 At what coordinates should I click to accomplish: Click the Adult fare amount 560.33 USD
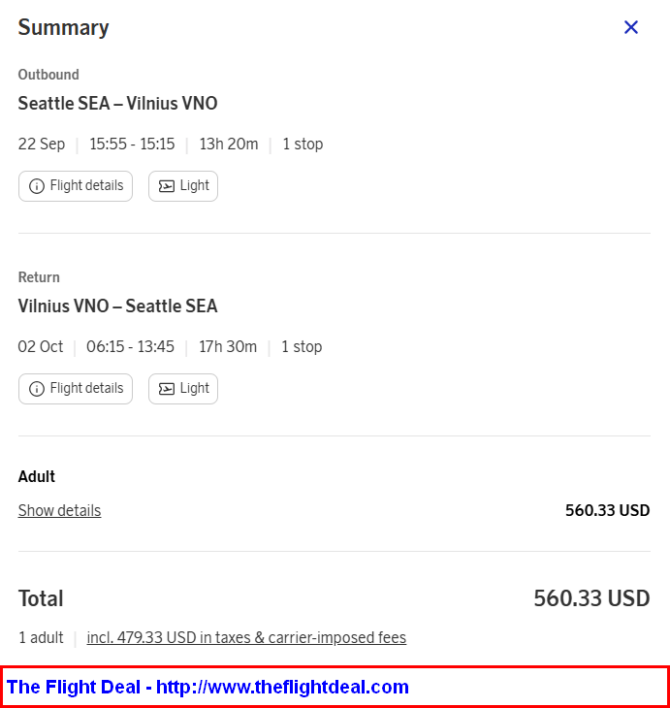click(607, 511)
